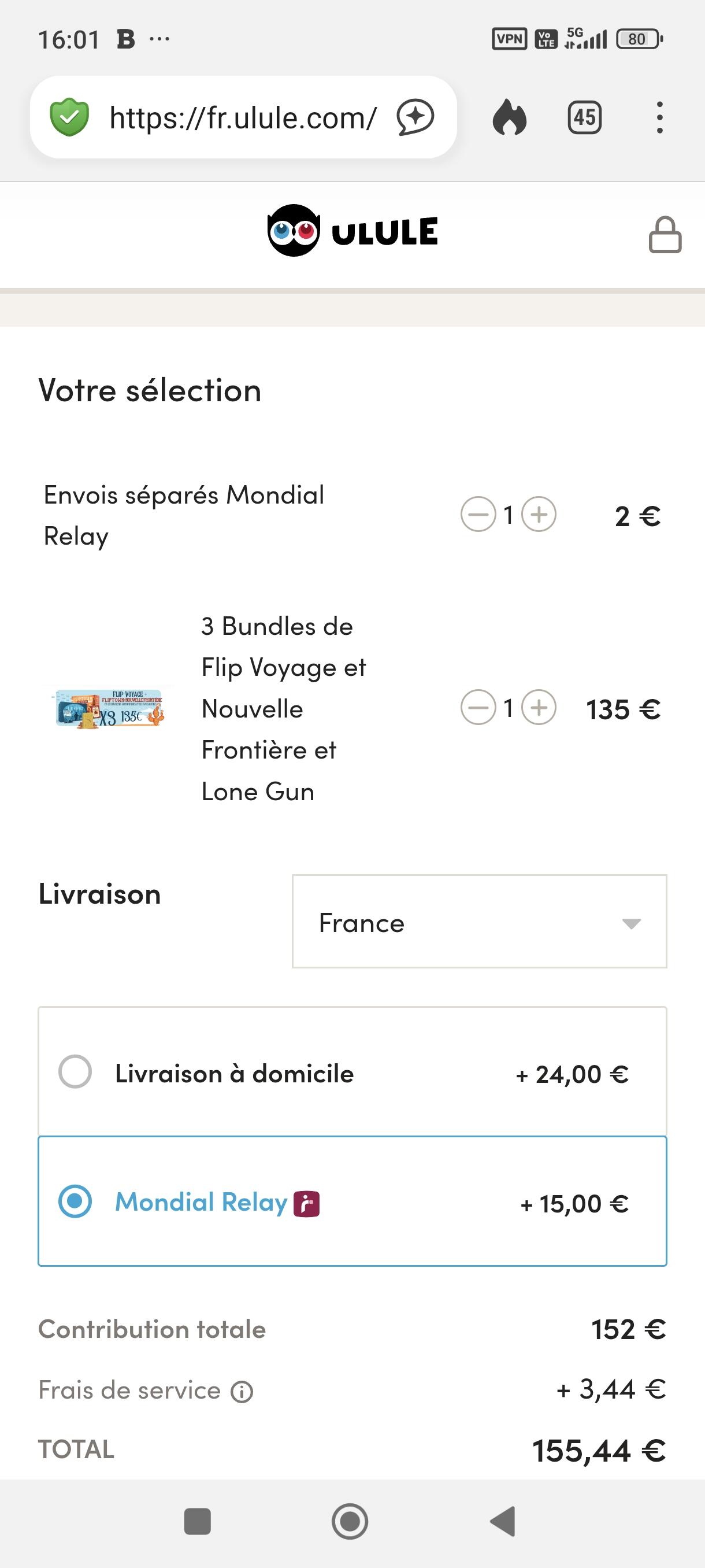The image size is (705, 1568).
Task: Tap the fire burn-data icon
Action: pyautogui.click(x=509, y=117)
